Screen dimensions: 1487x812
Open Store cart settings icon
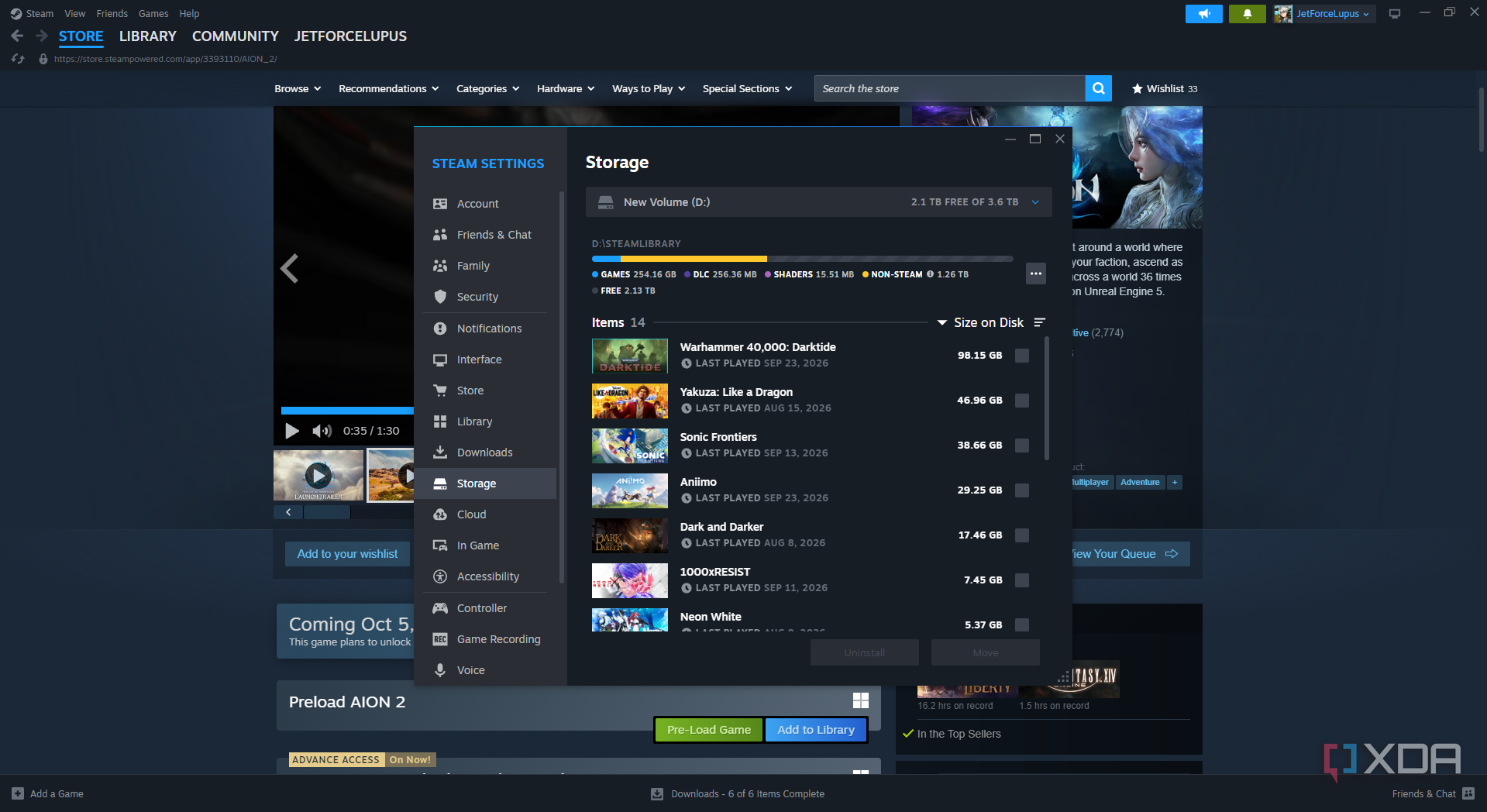(440, 391)
